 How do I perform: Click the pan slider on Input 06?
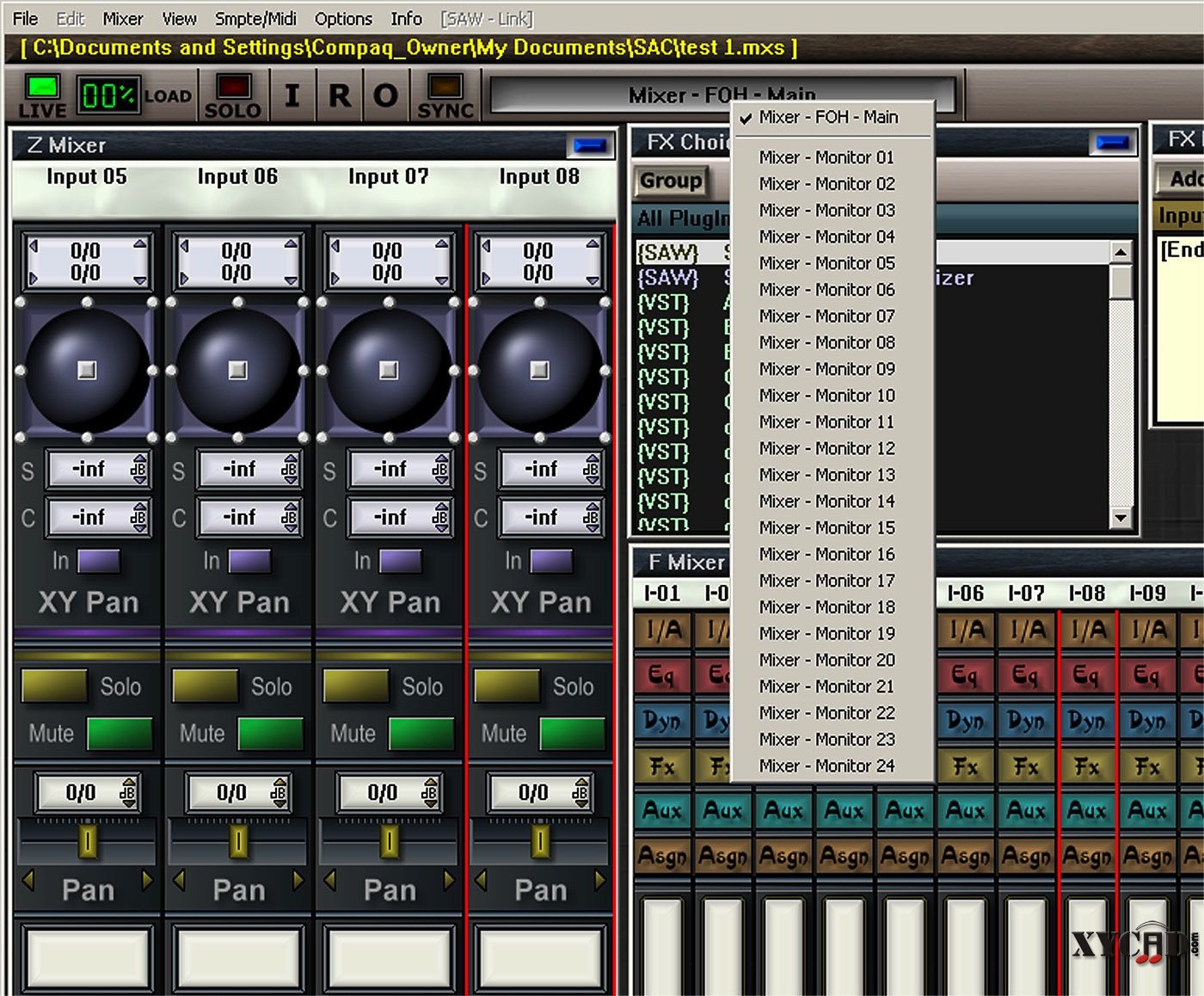(x=238, y=841)
